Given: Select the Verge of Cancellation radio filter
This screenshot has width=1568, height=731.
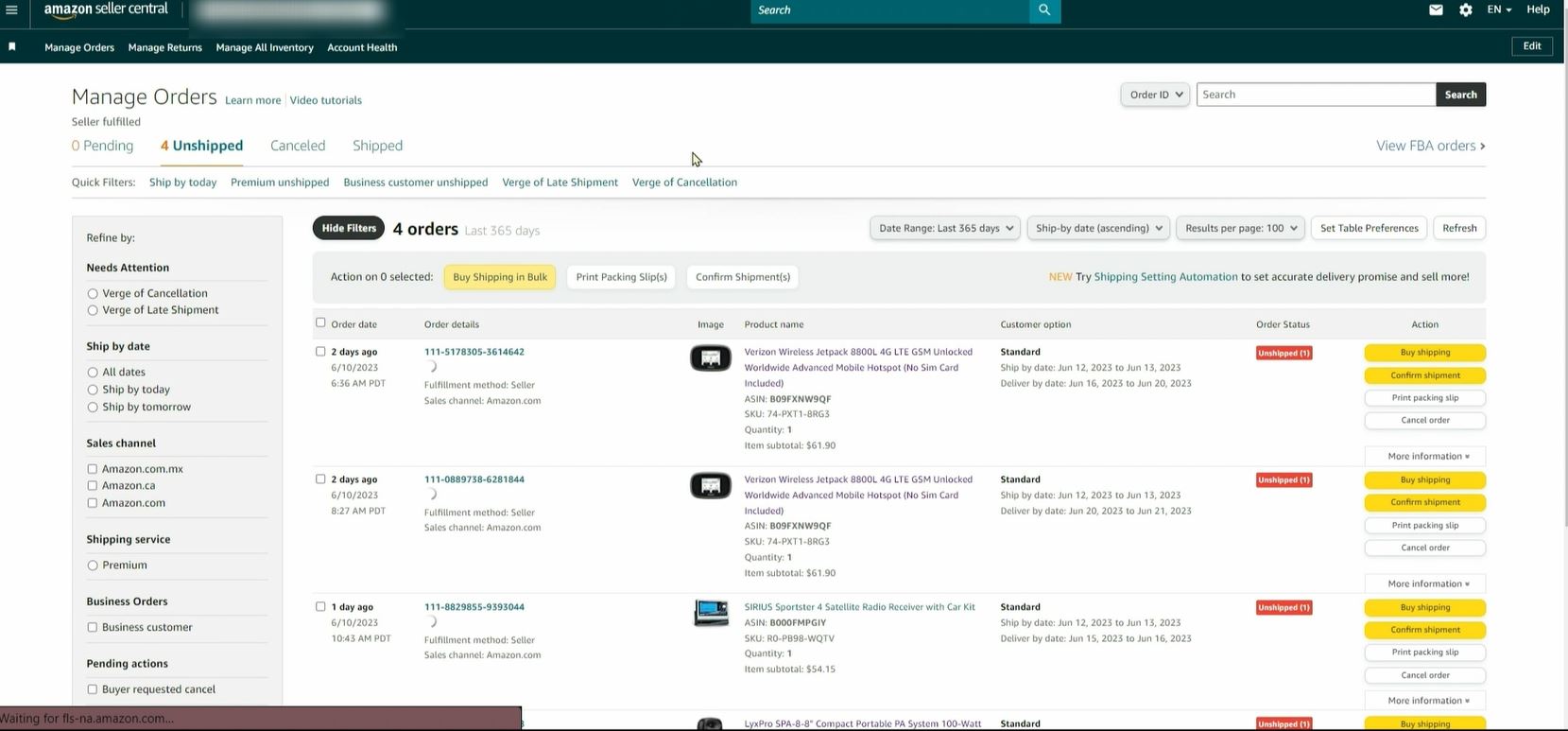Looking at the screenshot, I should point(93,294).
